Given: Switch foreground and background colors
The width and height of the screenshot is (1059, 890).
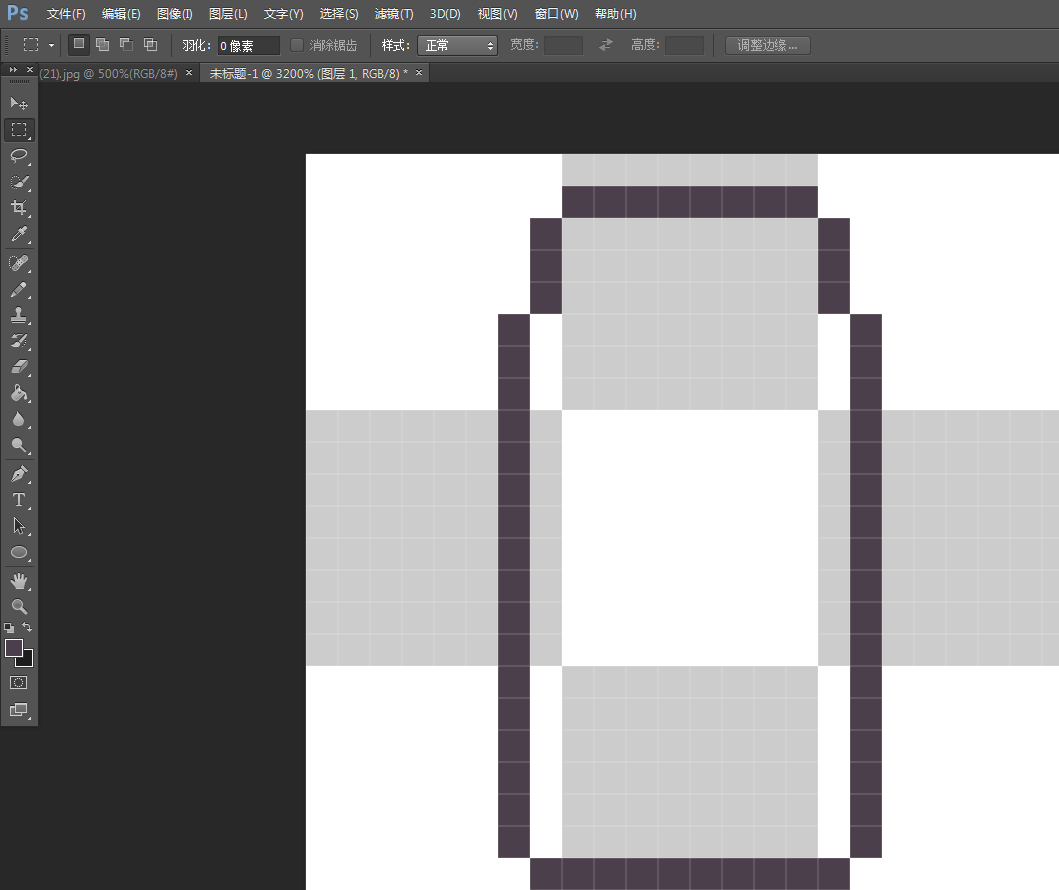Looking at the screenshot, I should (x=27, y=627).
